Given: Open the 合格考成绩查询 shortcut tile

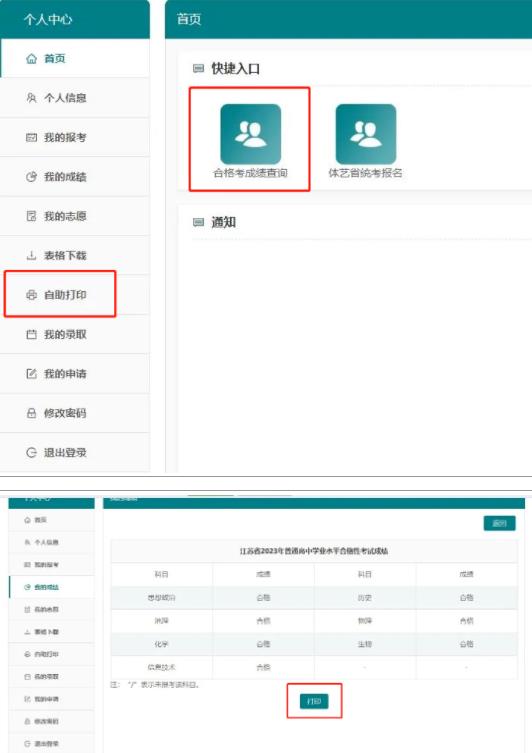Looking at the screenshot, I should pos(250,141).
